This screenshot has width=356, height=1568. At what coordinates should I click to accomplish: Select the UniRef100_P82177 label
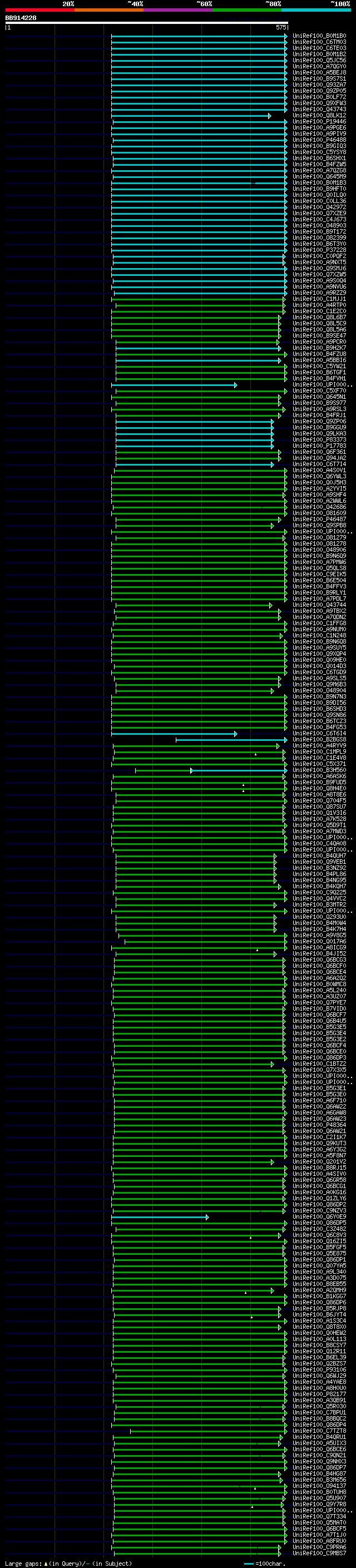319,1394
